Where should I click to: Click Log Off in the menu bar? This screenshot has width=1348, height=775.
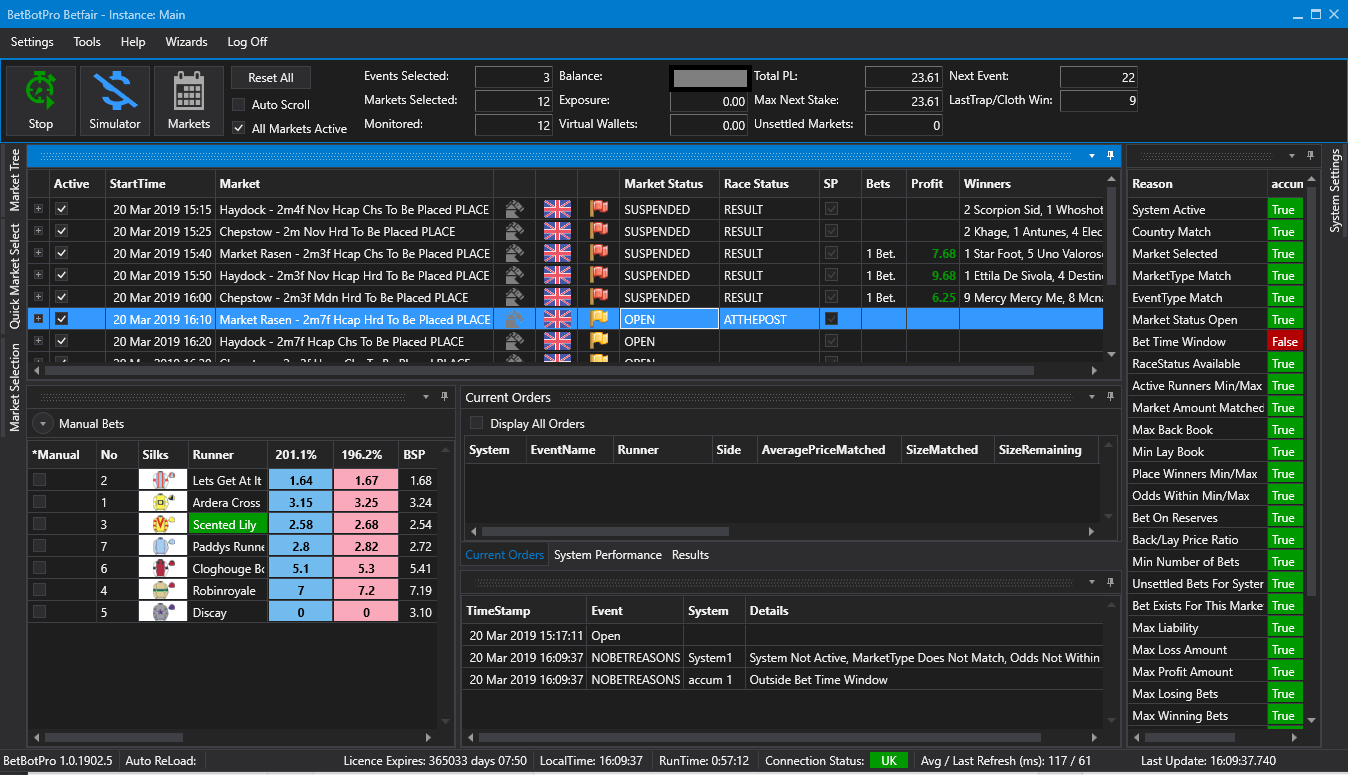point(247,42)
